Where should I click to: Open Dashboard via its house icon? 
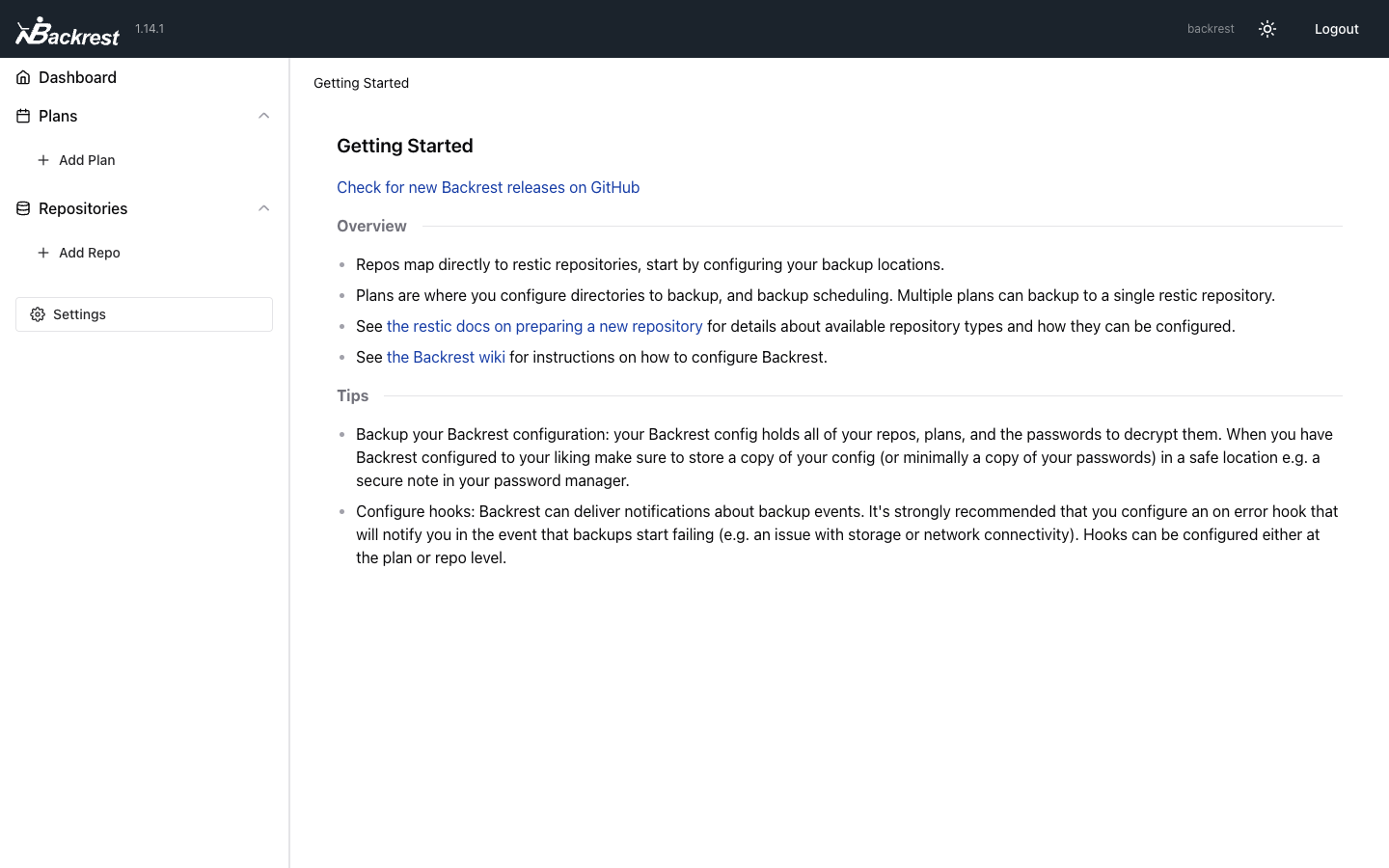pos(23,77)
